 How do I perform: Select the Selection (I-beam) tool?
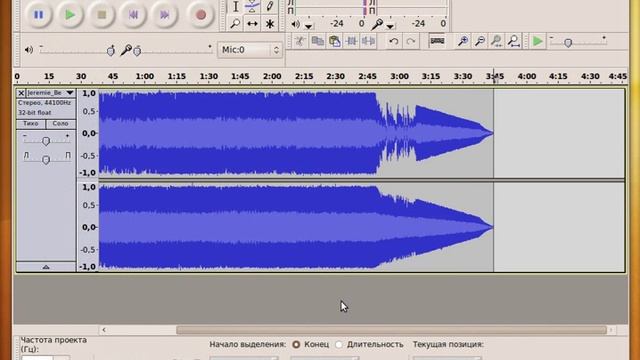(236, 6)
